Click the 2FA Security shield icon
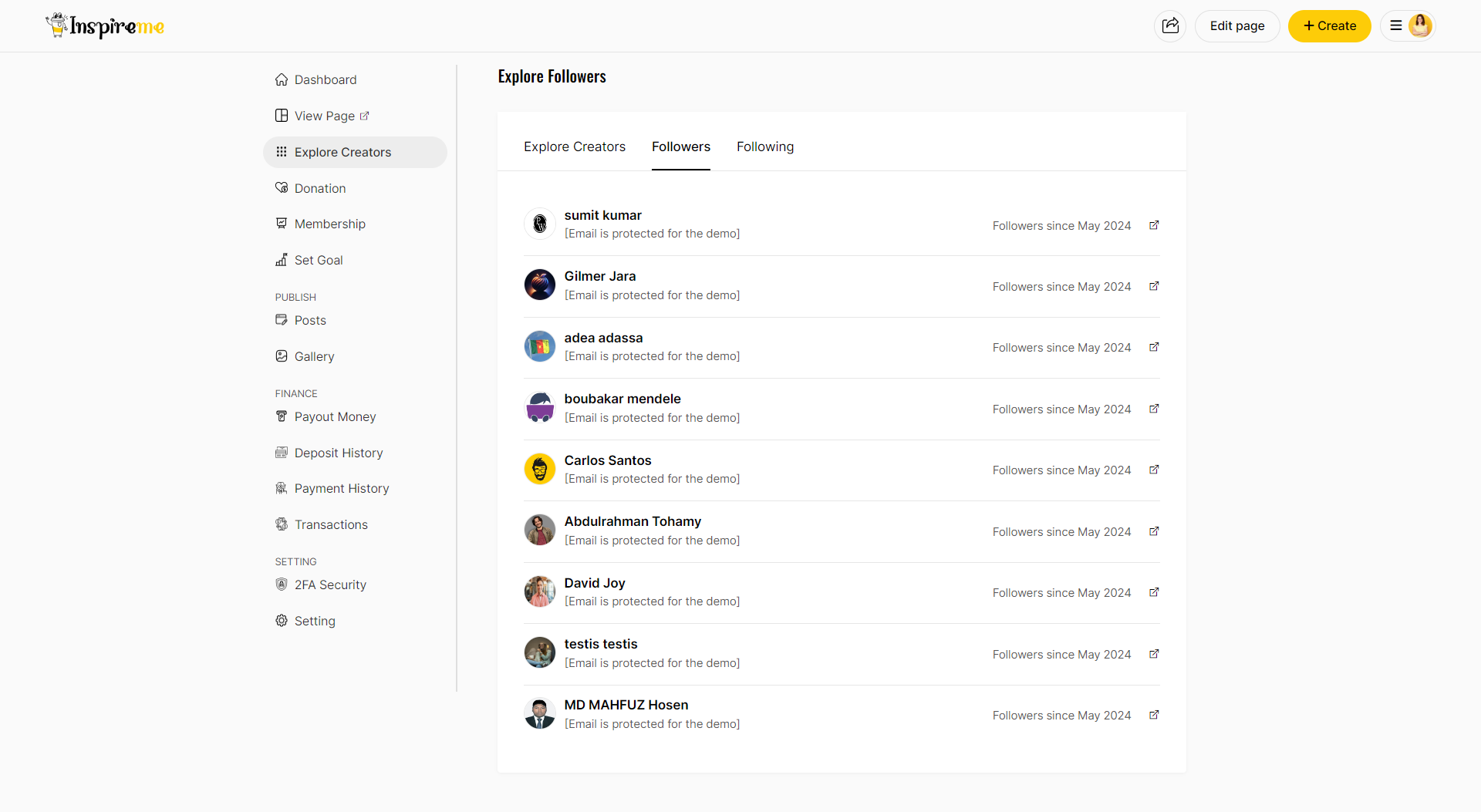 [x=282, y=584]
